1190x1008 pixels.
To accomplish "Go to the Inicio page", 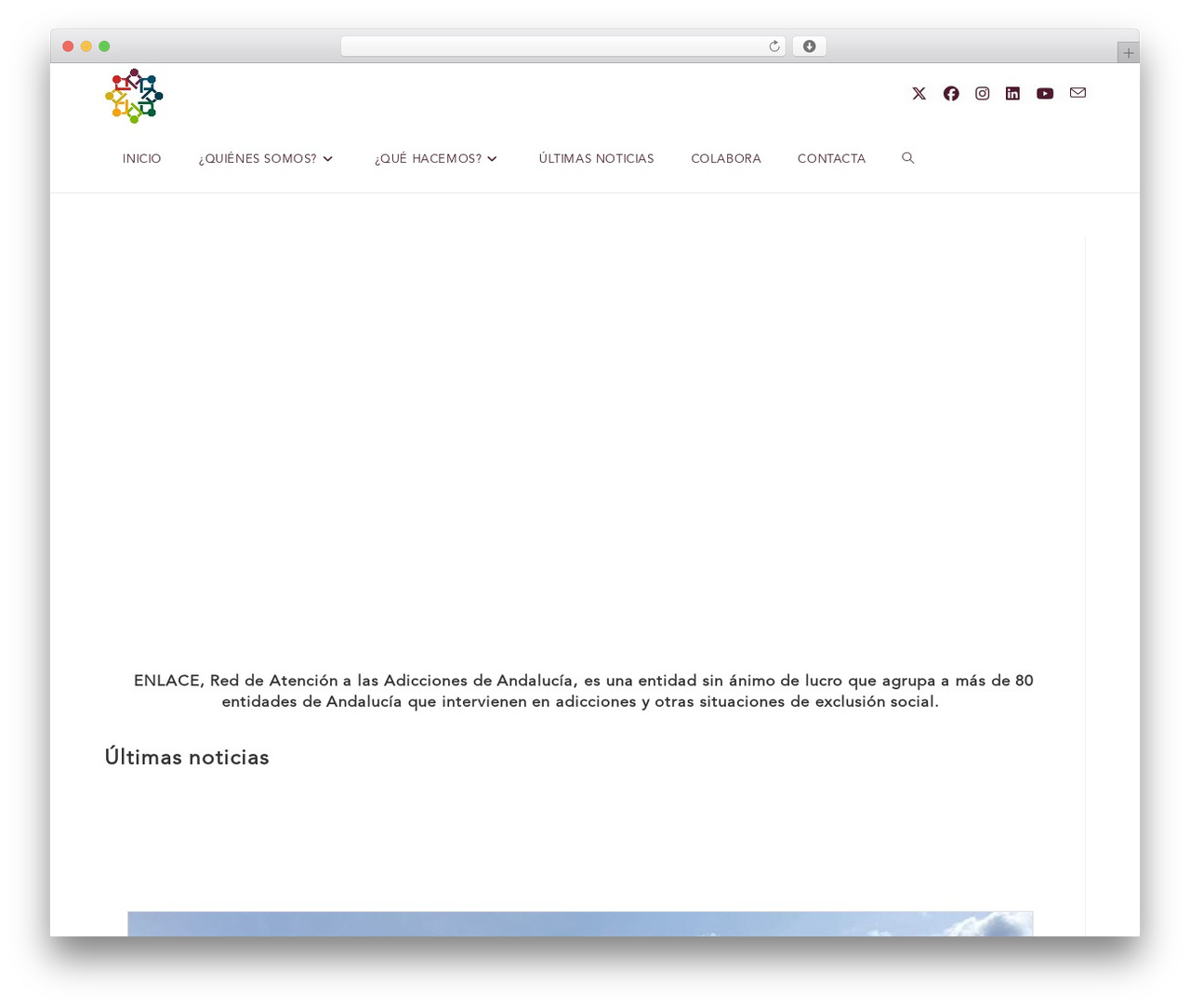I will [142, 159].
